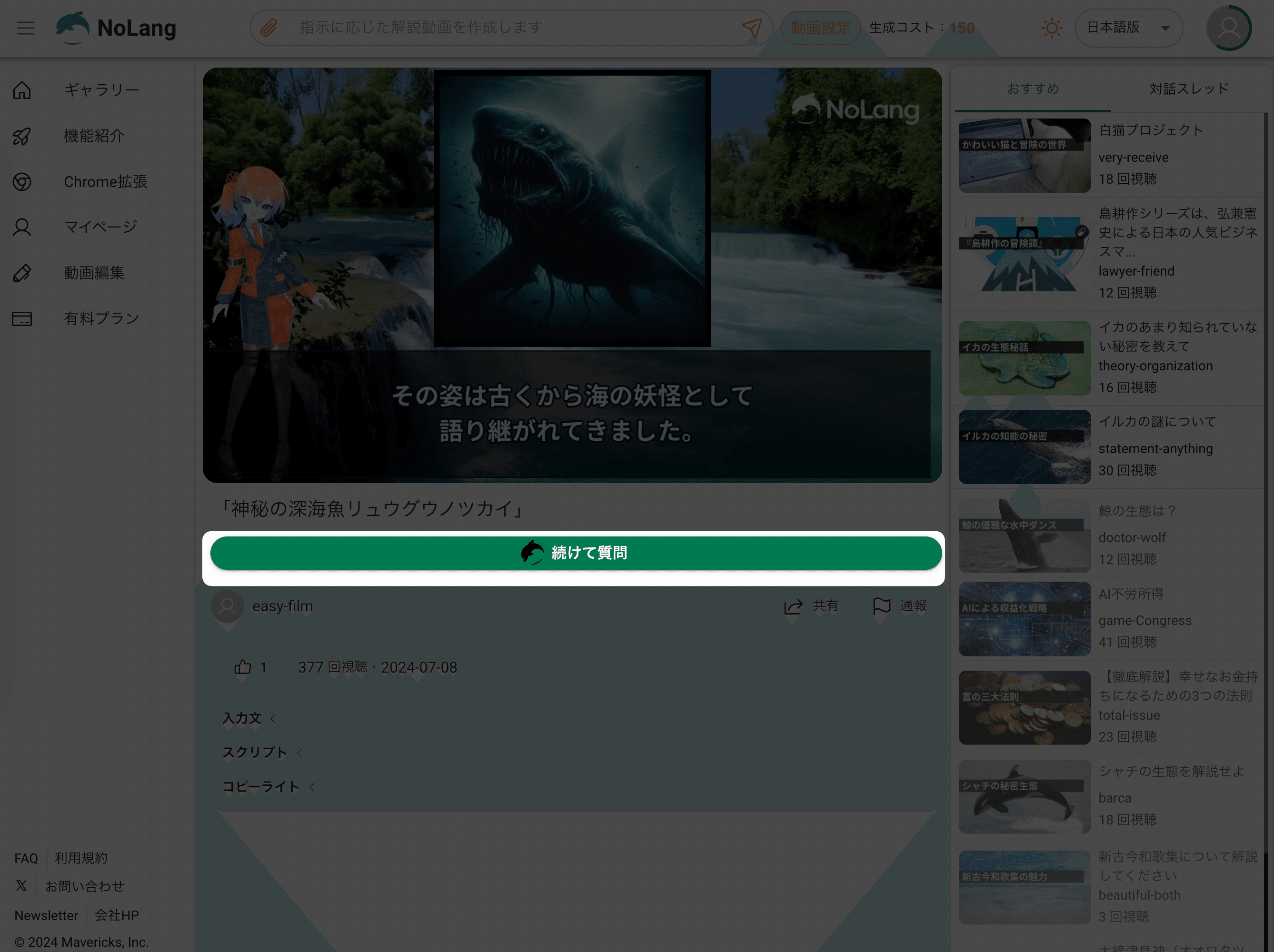Viewport: 1274px width, 952px height.
Task: Open the イルカの知能の秘密 video thumbnail
Action: pyautogui.click(x=1024, y=447)
